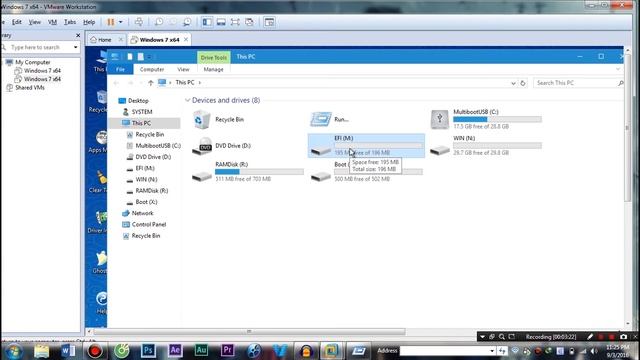The height and width of the screenshot is (360, 640).
Task: Open the VMware View menu
Action: click(34, 22)
